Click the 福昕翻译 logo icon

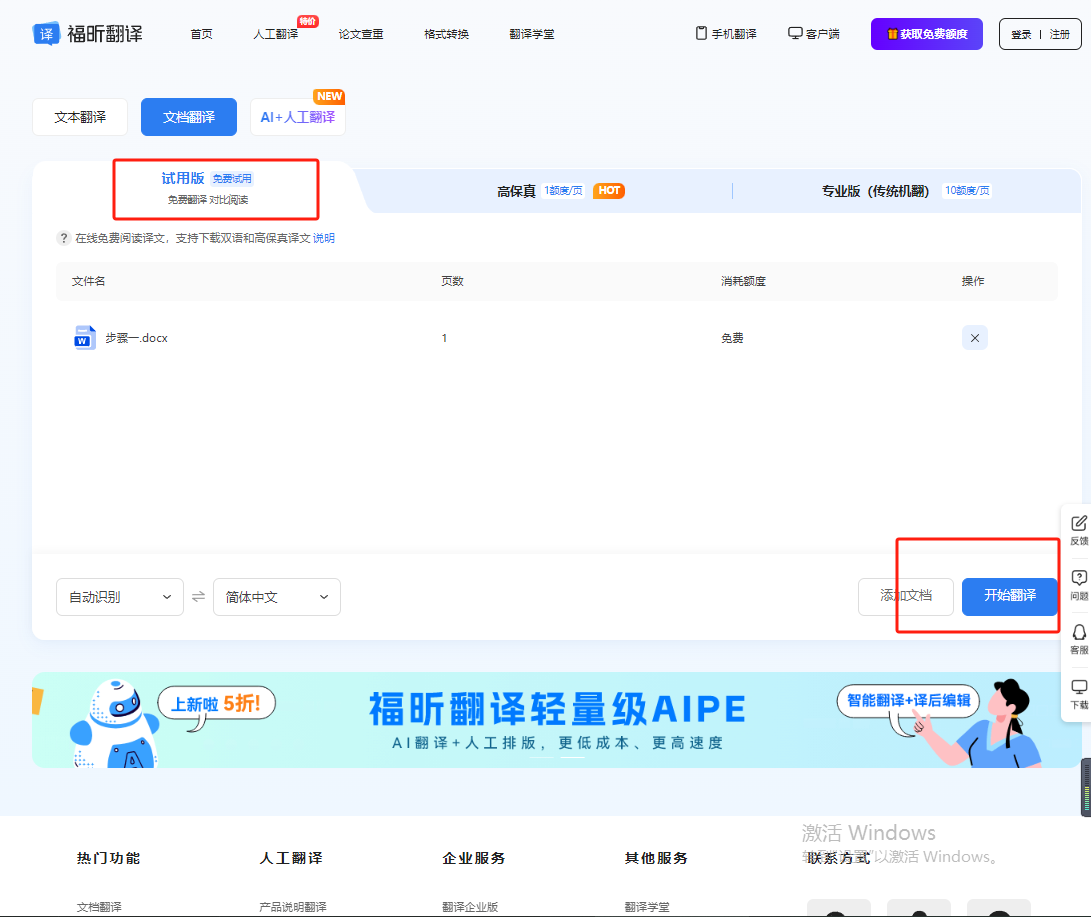coord(46,33)
